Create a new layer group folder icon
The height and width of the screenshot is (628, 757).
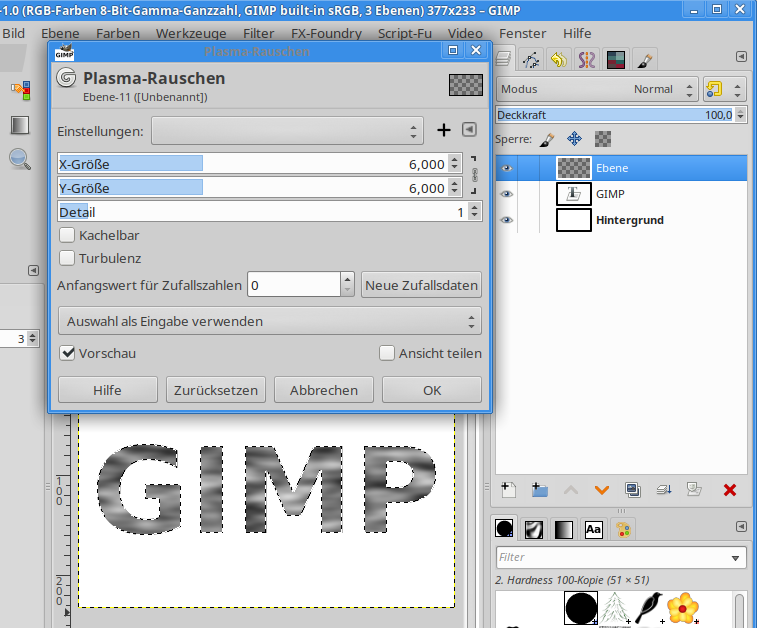539,490
